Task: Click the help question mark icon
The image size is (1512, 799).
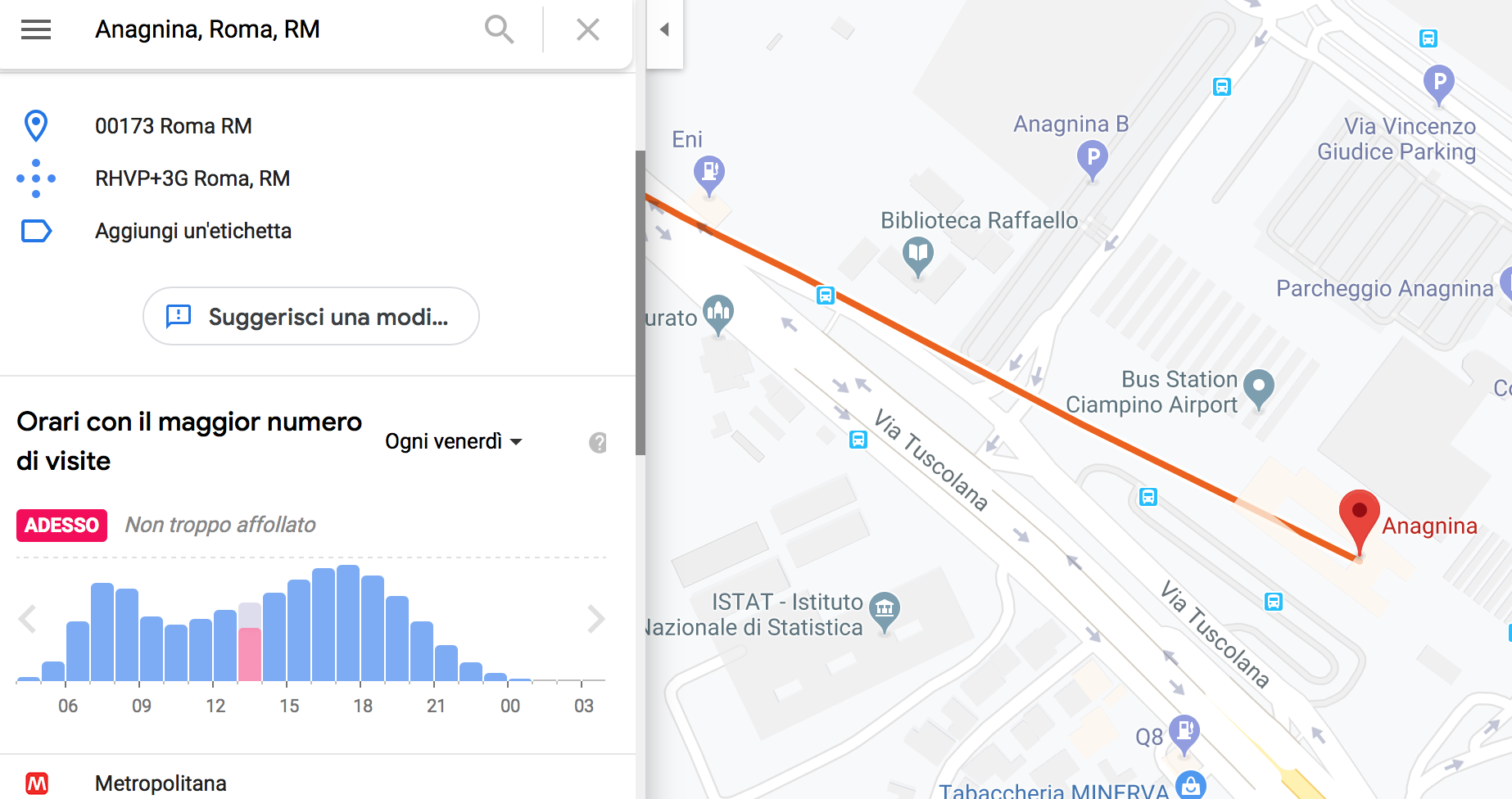Action: click(x=598, y=443)
